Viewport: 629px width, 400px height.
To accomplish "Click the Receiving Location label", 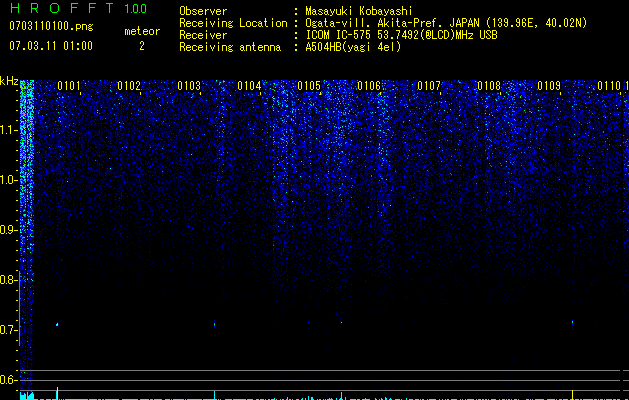I will click(233, 23).
